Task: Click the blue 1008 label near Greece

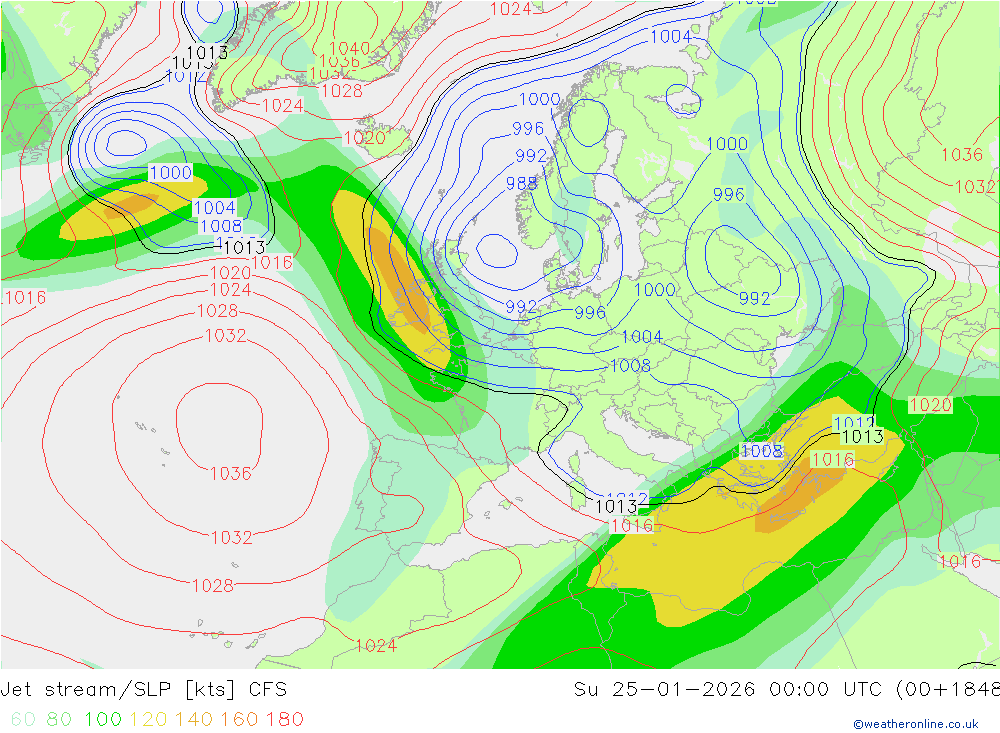Action: click(x=761, y=451)
